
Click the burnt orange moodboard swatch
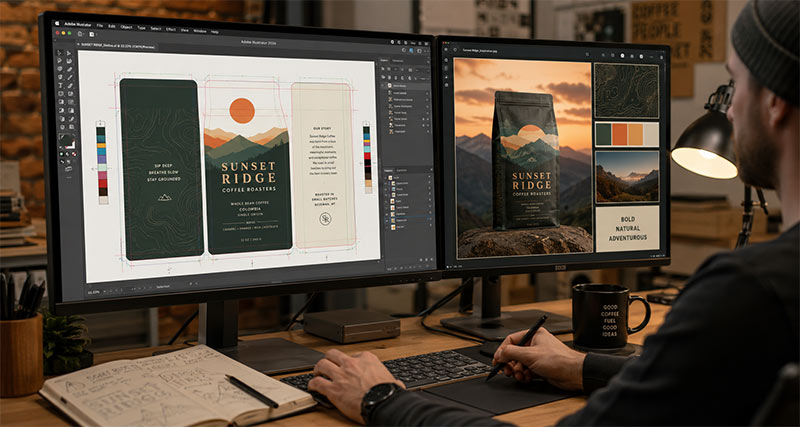pos(619,135)
